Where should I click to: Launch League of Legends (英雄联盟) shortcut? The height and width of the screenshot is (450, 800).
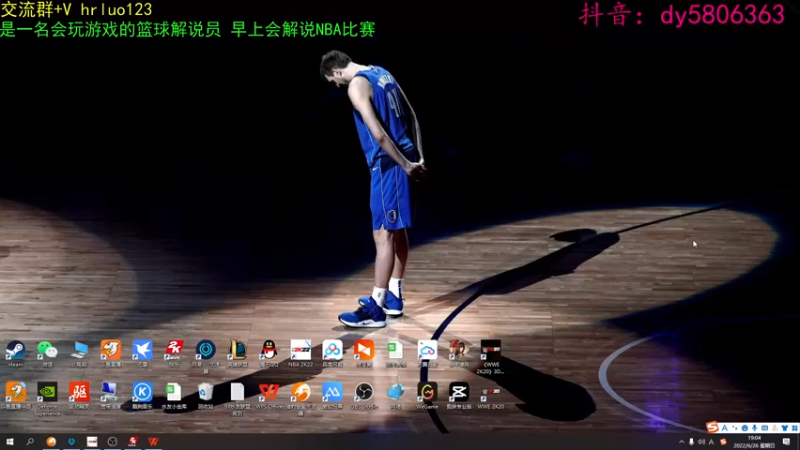(x=237, y=353)
